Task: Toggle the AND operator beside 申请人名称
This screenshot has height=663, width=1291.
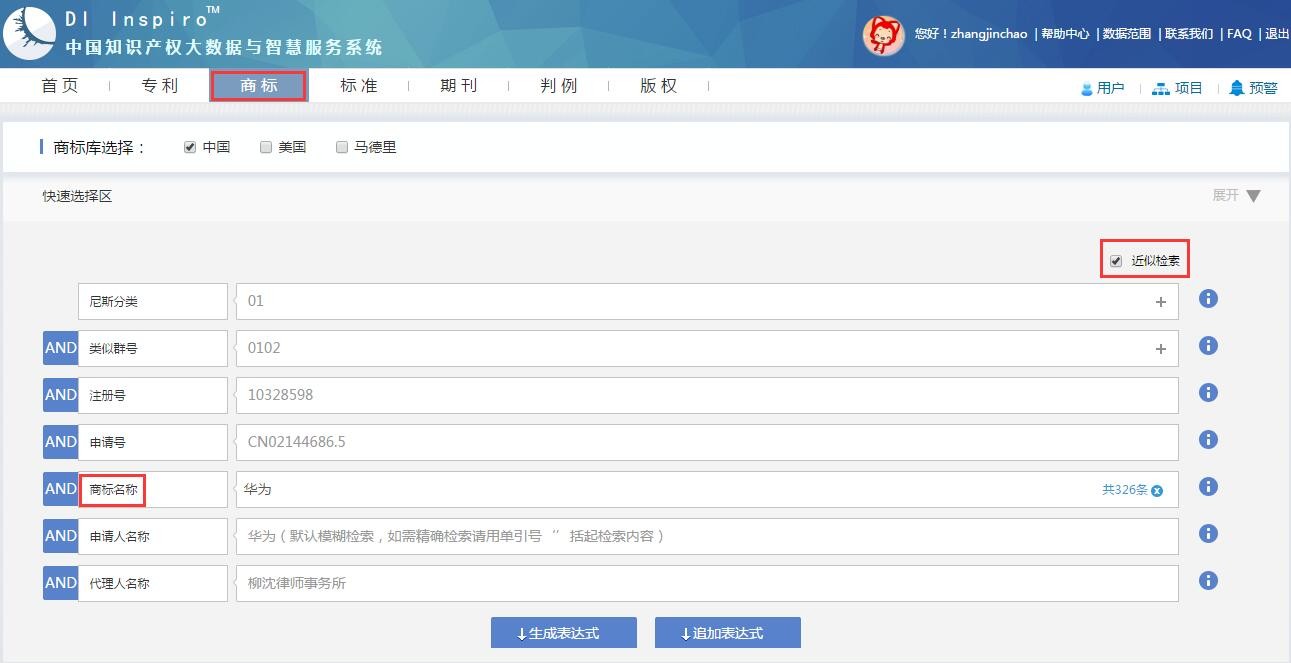Action: tap(60, 536)
